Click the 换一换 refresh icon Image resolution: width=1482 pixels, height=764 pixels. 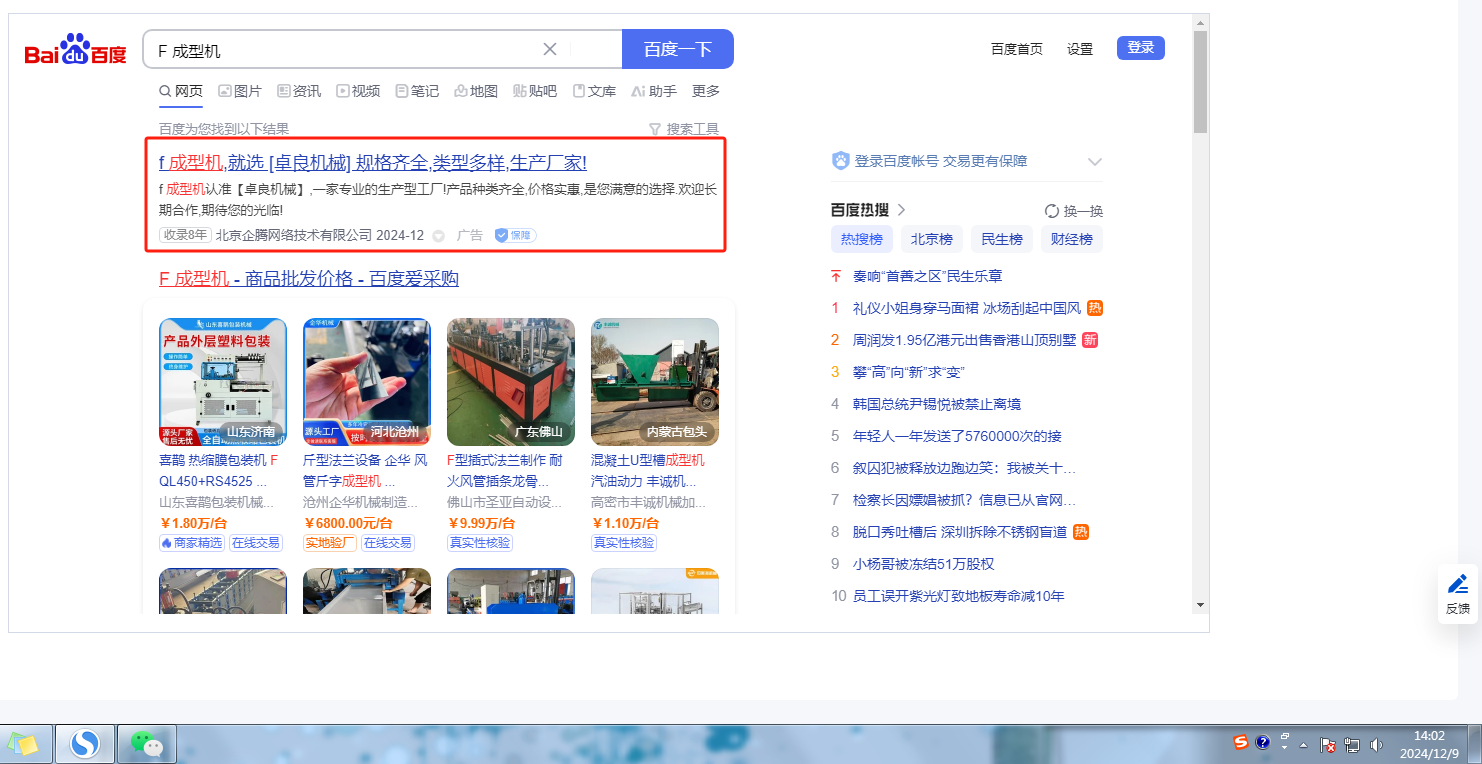pos(1052,211)
